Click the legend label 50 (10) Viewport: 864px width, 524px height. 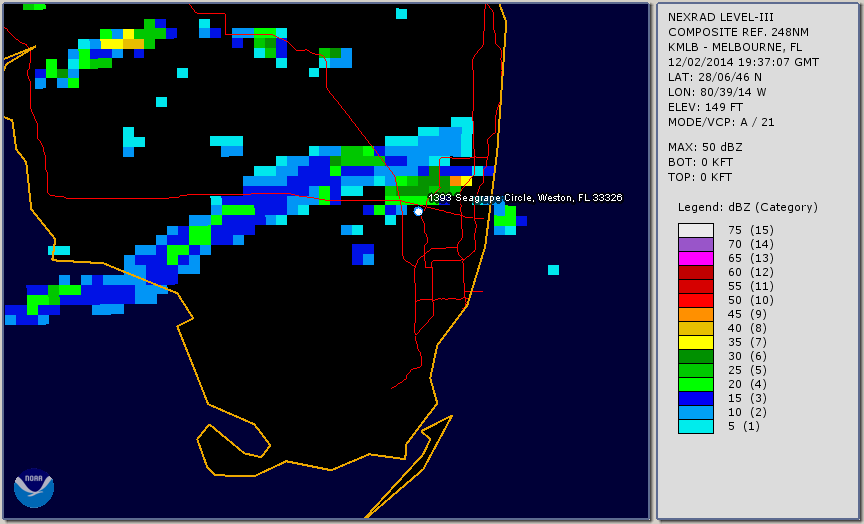750,300
